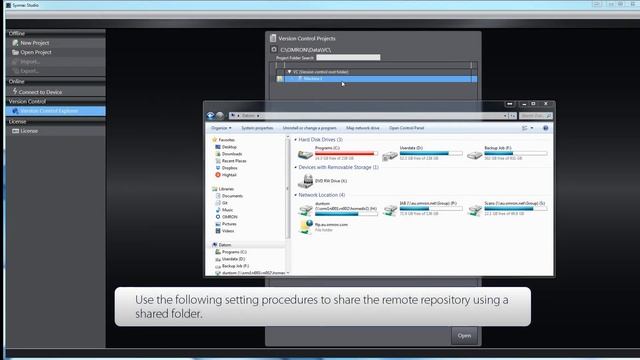Select Music library
640x360 pixels.
(227, 210)
